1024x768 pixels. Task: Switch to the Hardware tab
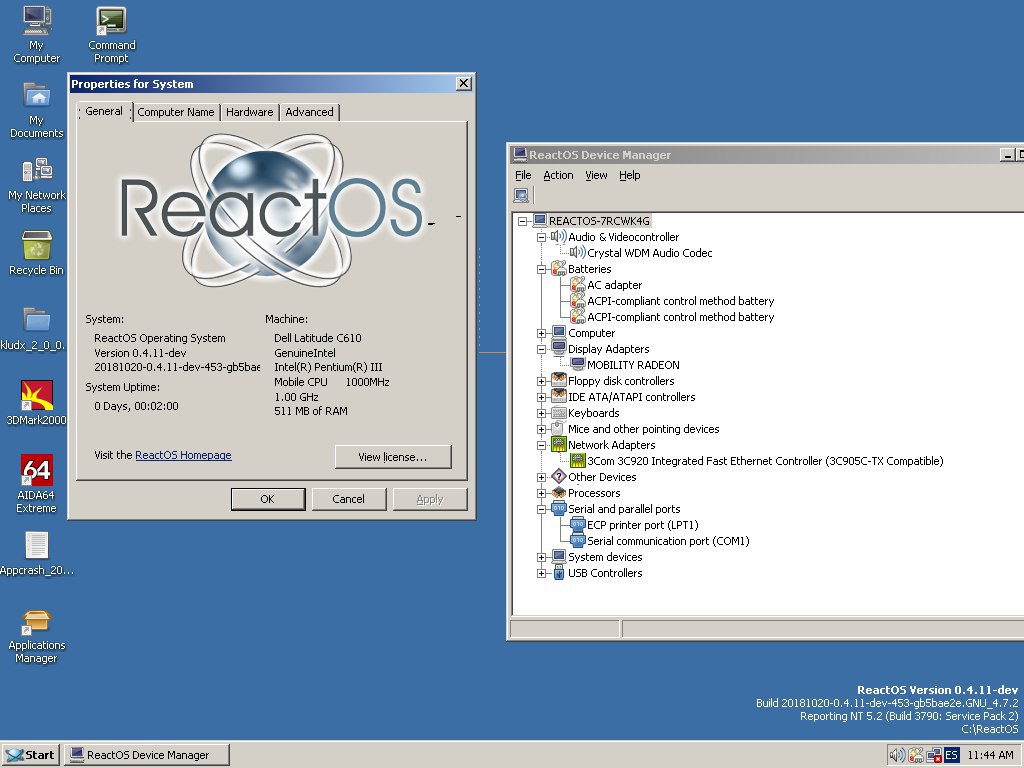pos(249,112)
